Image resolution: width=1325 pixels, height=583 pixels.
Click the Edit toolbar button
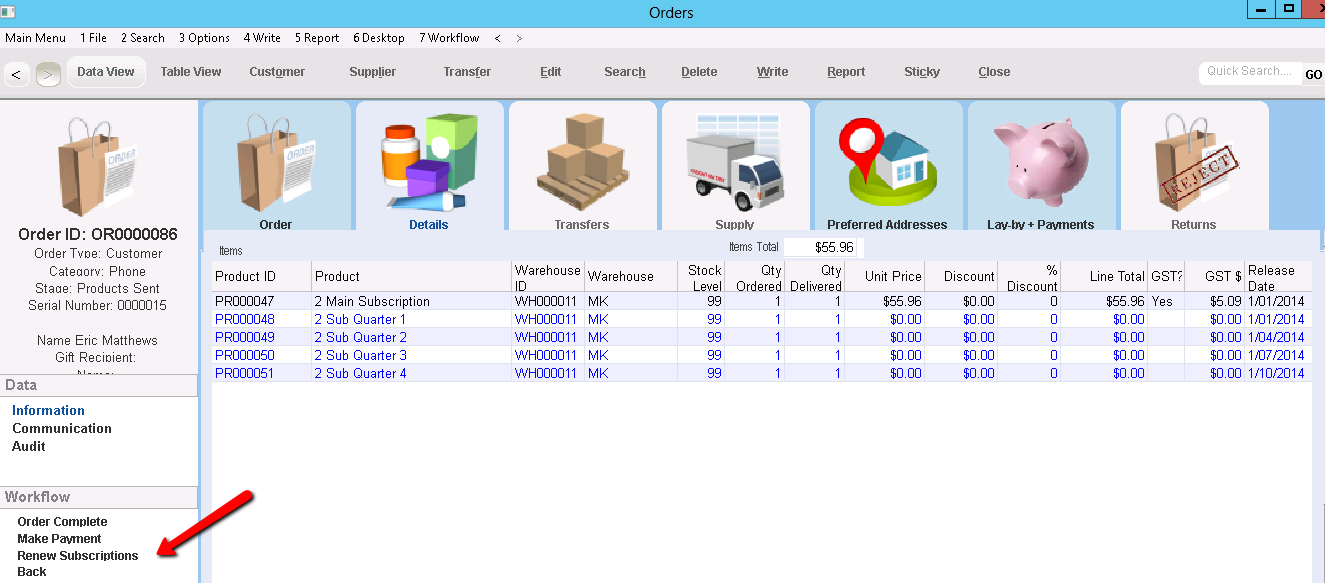pos(551,72)
